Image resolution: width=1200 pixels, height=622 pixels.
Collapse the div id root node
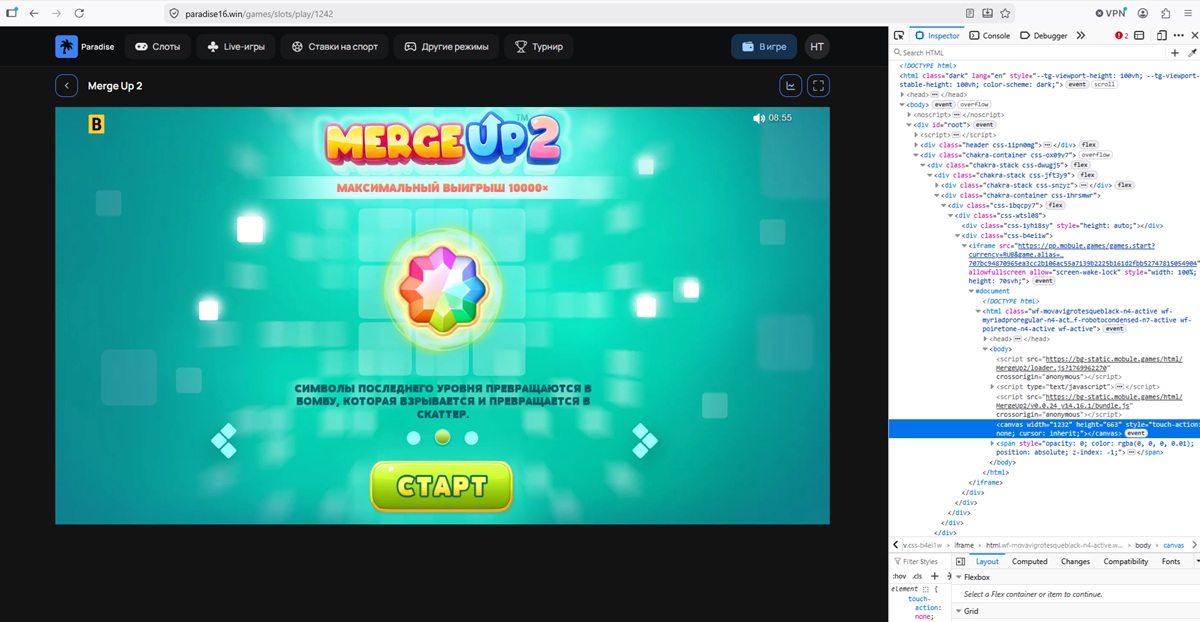pyautogui.click(x=910, y=125)
